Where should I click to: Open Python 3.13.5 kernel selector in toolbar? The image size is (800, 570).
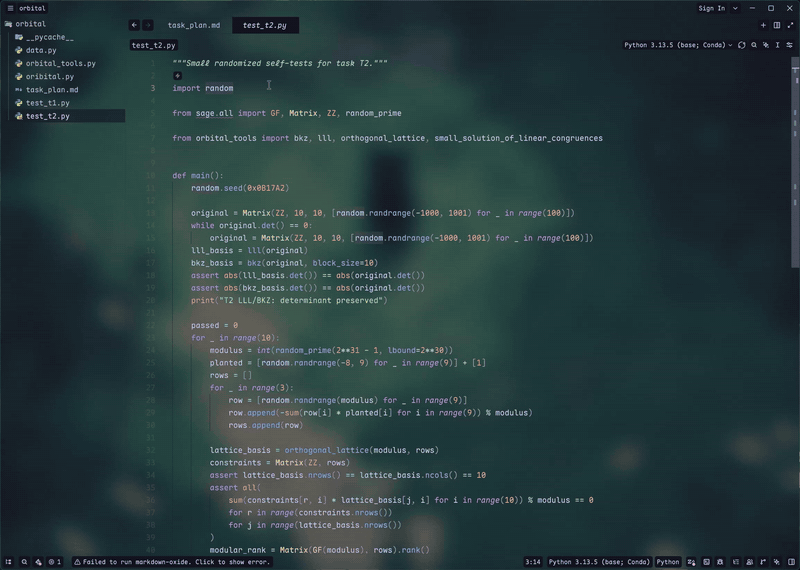tap(678, 45)
